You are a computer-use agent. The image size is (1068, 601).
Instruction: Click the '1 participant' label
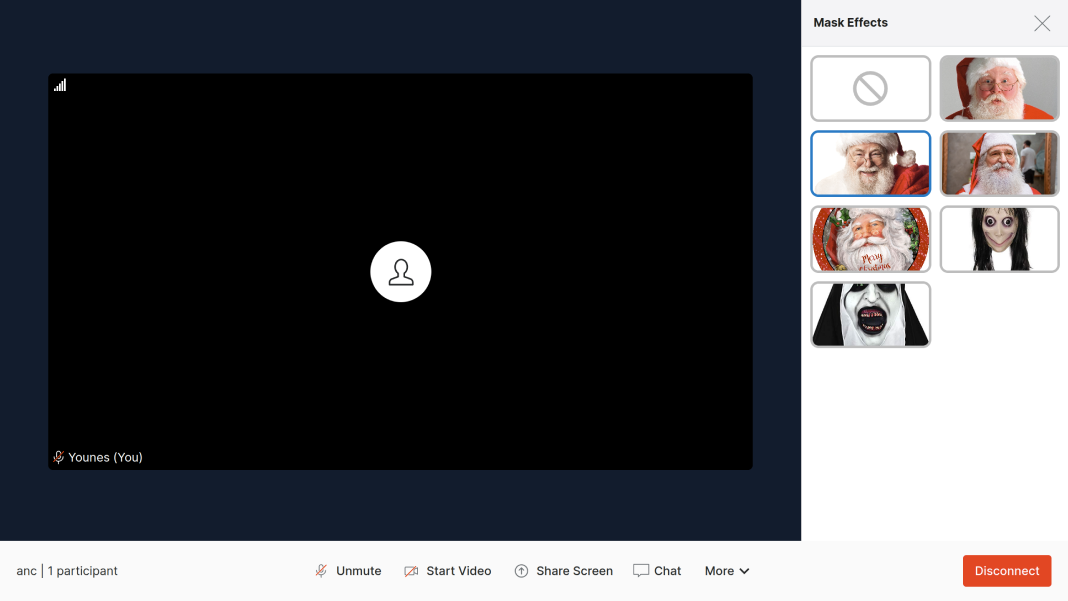pos(82,571)
